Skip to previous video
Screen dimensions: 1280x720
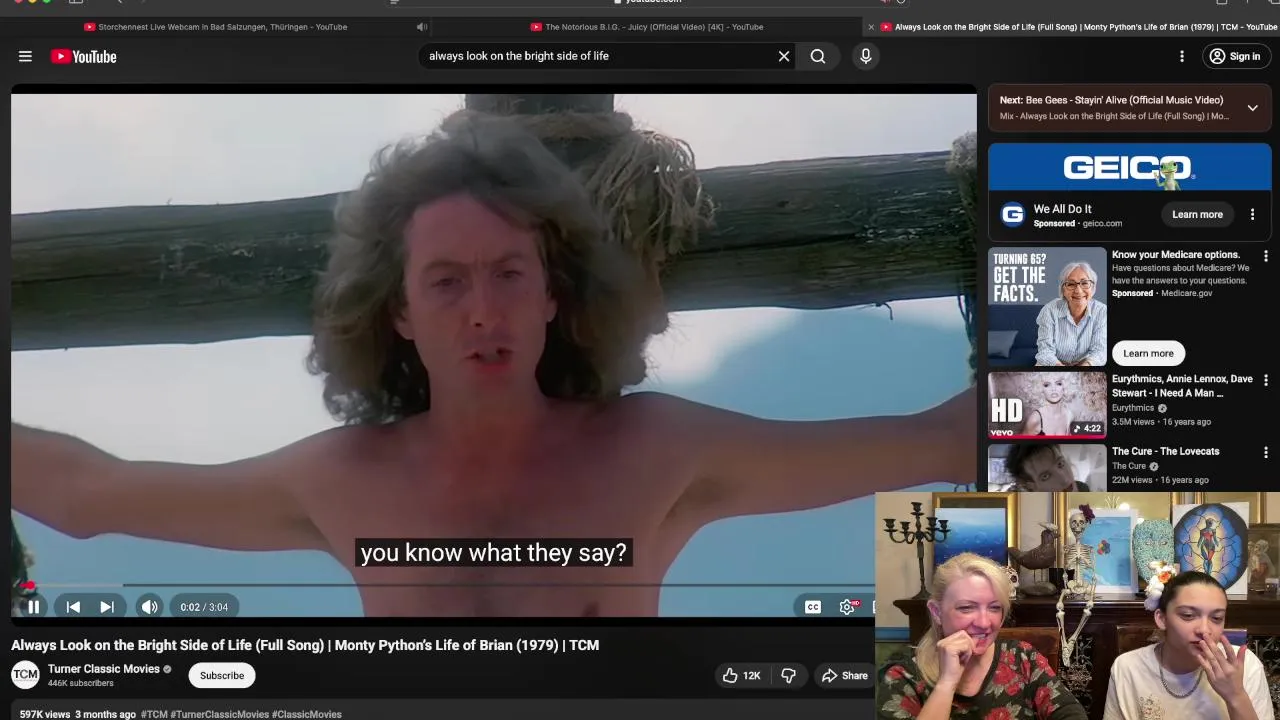(73, 607)
